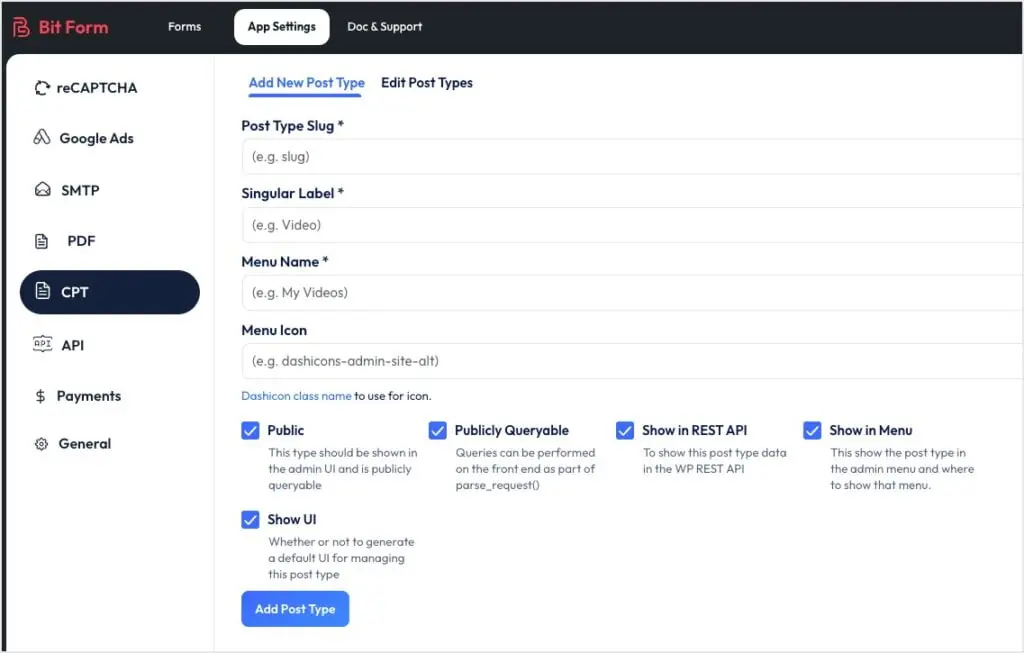Open General settings gear icon

tap(41, 443)
